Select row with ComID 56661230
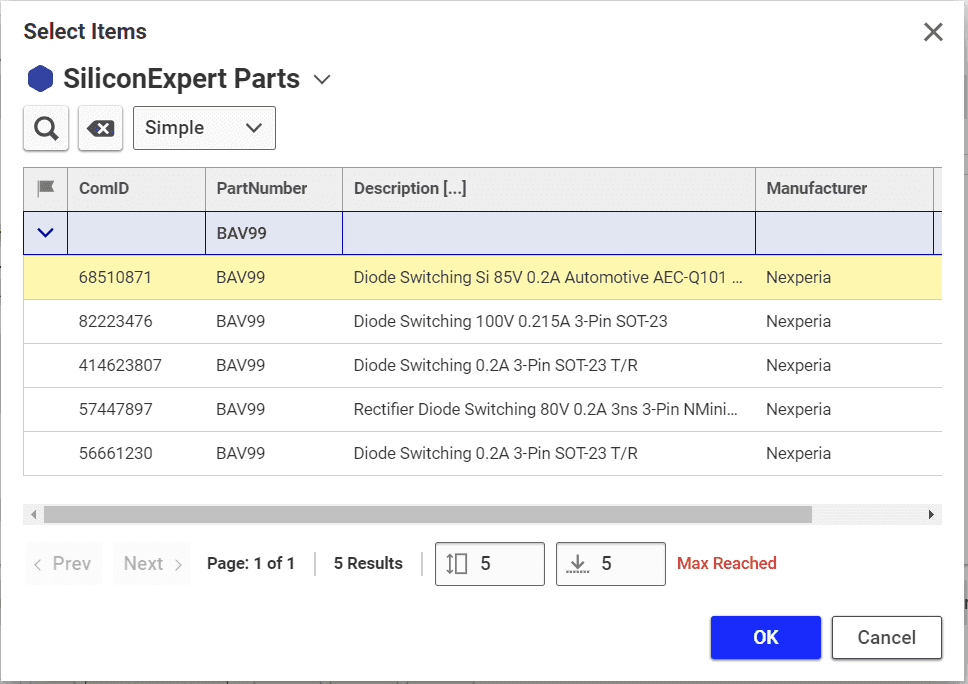 (483, 453)
